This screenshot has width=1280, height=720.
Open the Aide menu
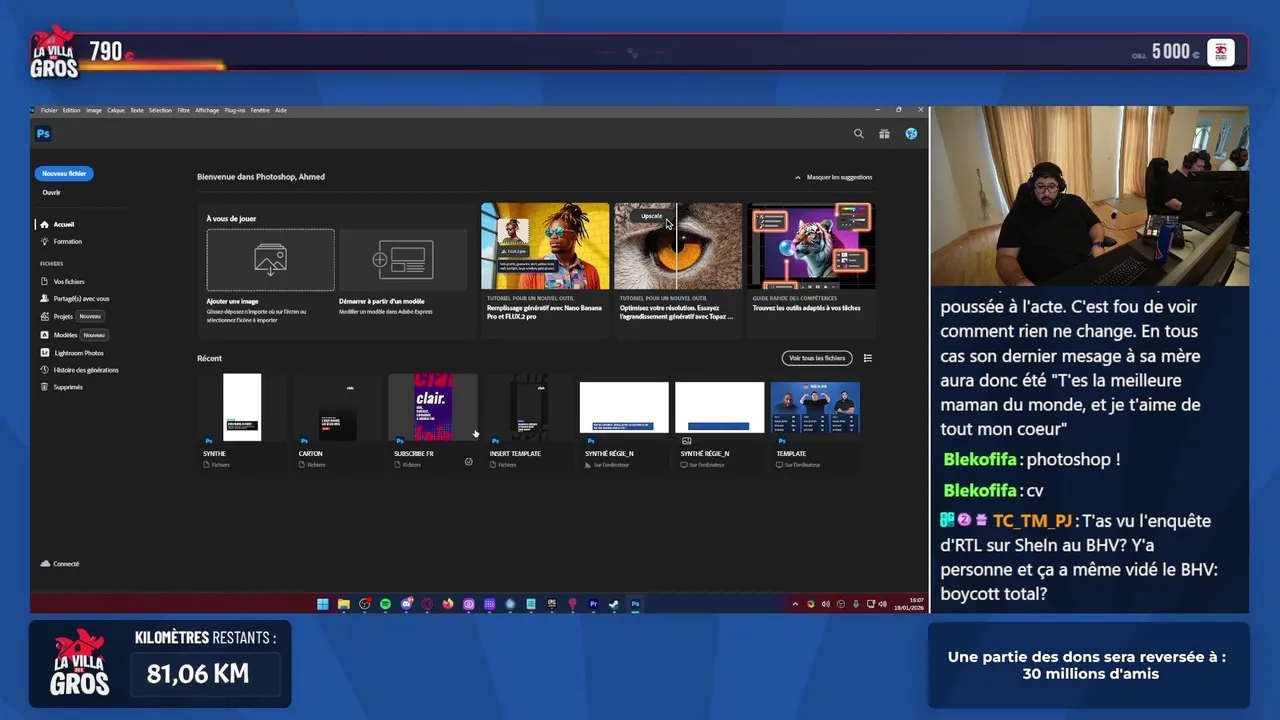281,110
